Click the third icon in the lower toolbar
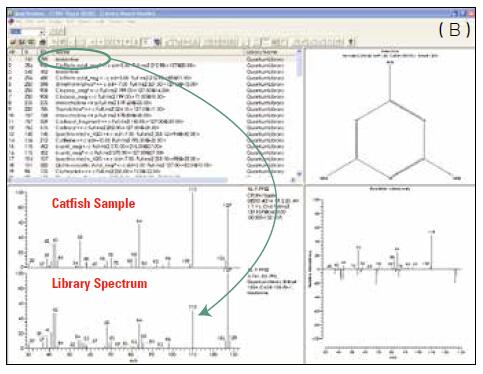 point(31,42)
